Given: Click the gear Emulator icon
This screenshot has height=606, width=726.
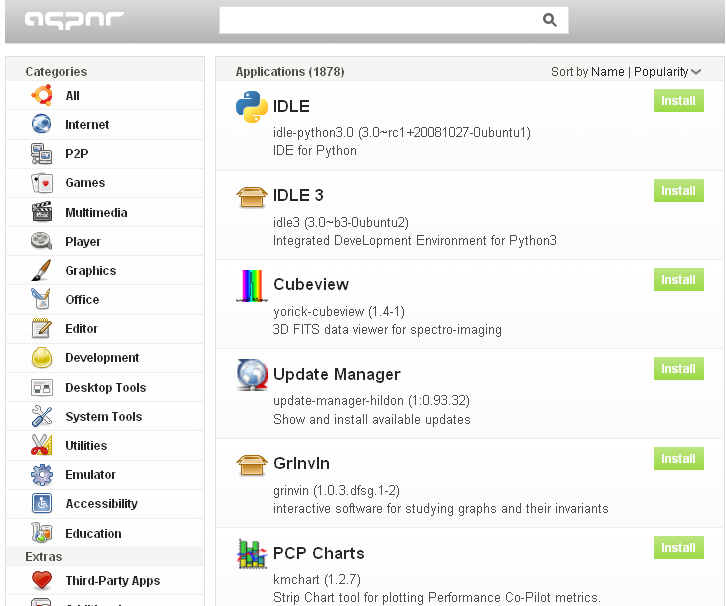Looking at the screenshot, I should 42,475.
